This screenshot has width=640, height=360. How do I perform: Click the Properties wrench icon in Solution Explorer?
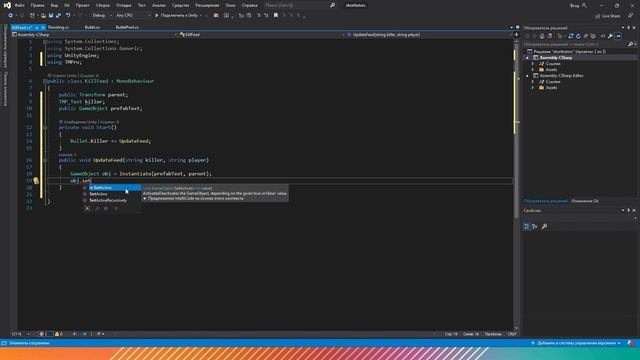click(x=610, y=36)
